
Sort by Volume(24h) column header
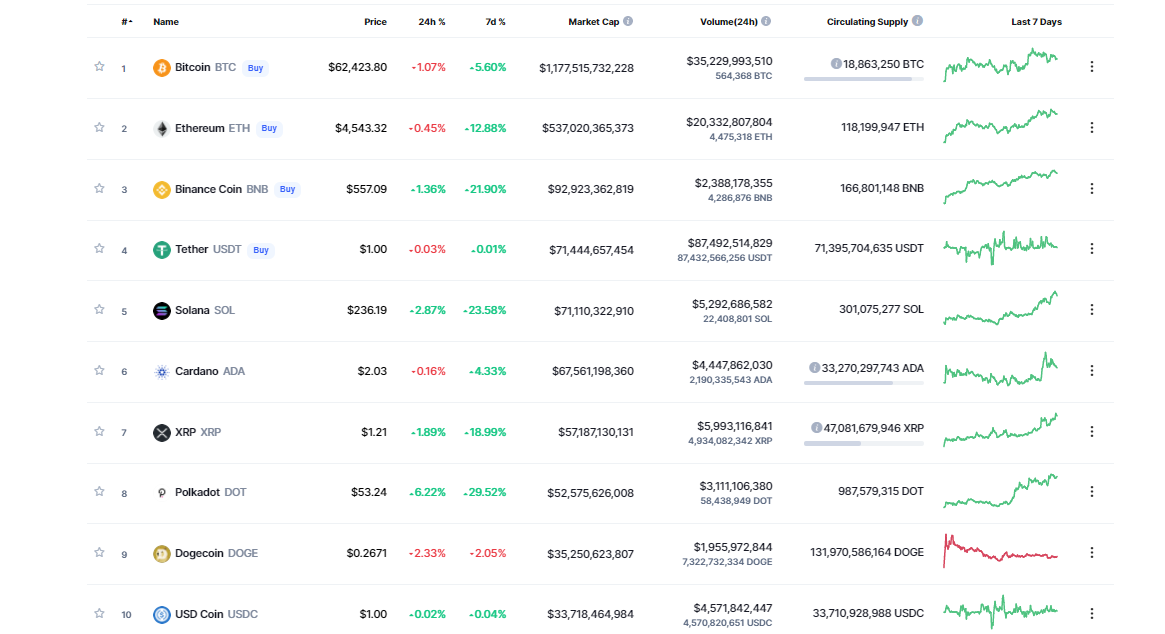[x=729, y=22]
